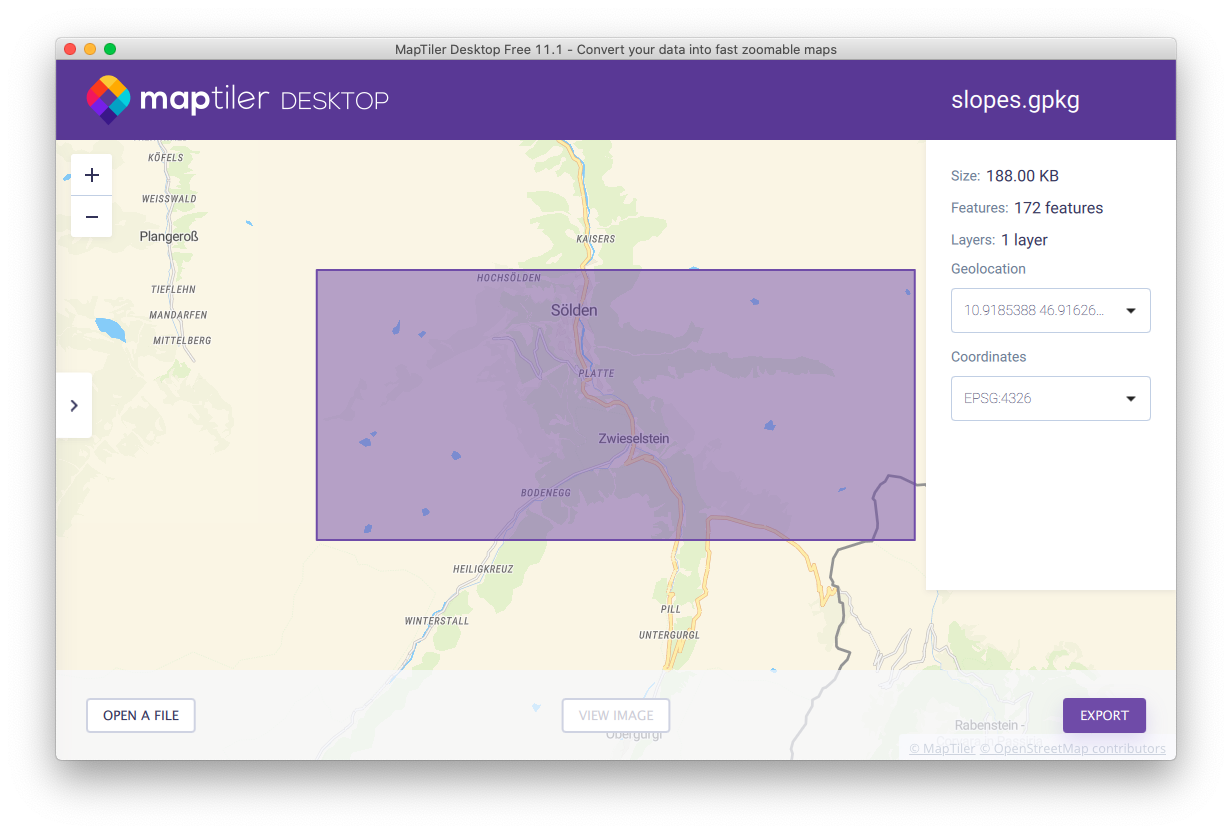The image size is (1232, 834).
Task: Click the View Image button
Action: 616,715
